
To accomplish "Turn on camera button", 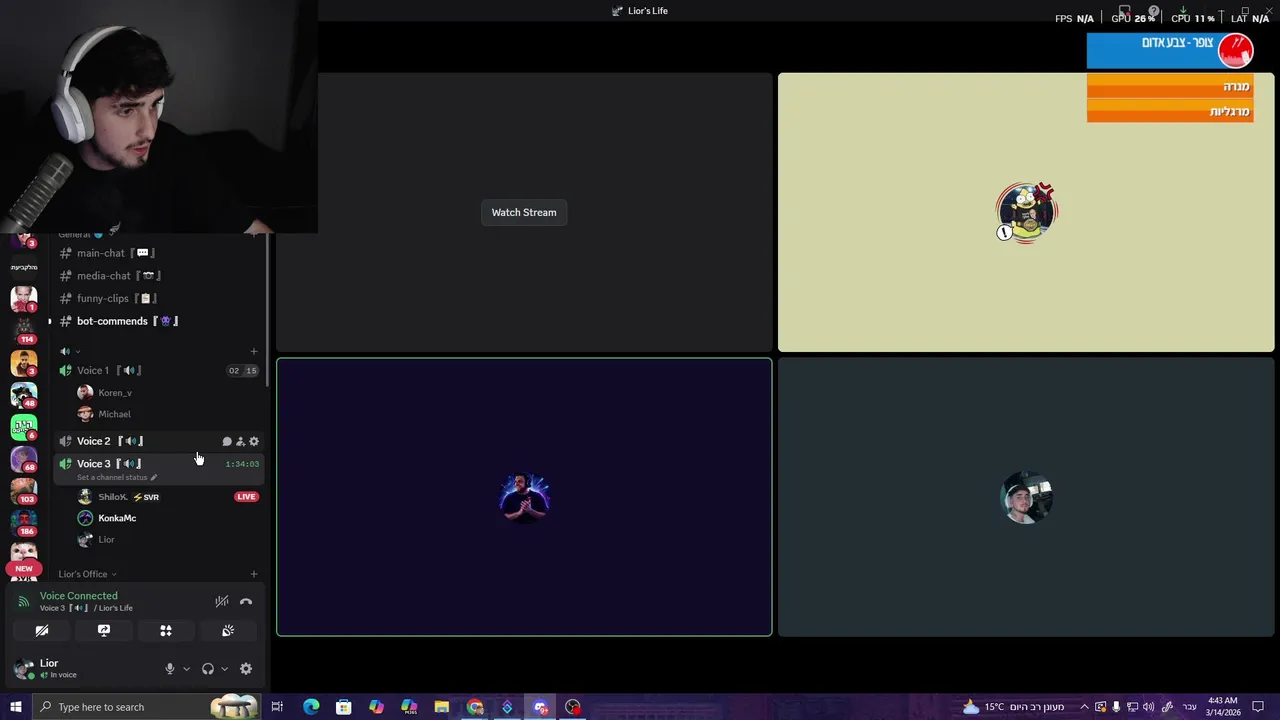I will pyautogui.click(x=42, y=631).
